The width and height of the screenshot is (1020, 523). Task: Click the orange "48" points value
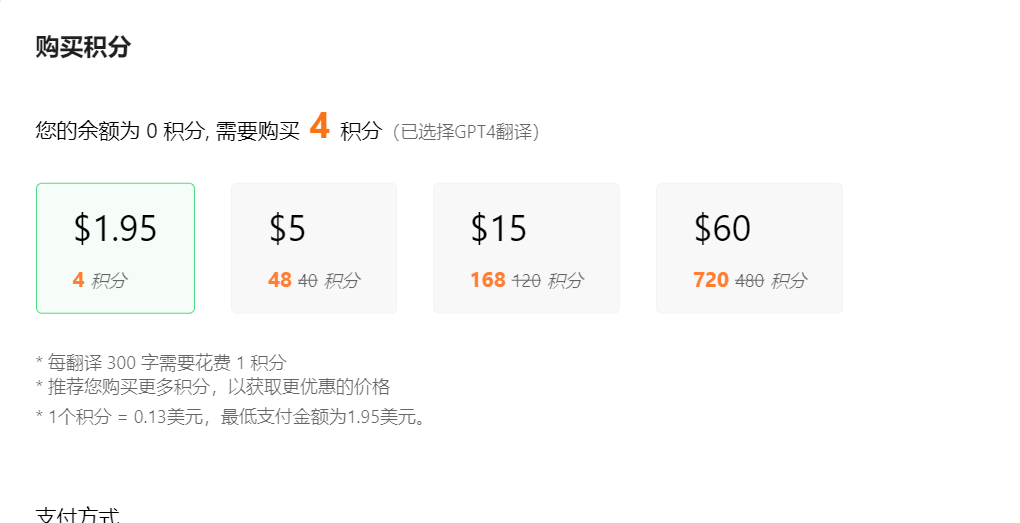(280, 280)
